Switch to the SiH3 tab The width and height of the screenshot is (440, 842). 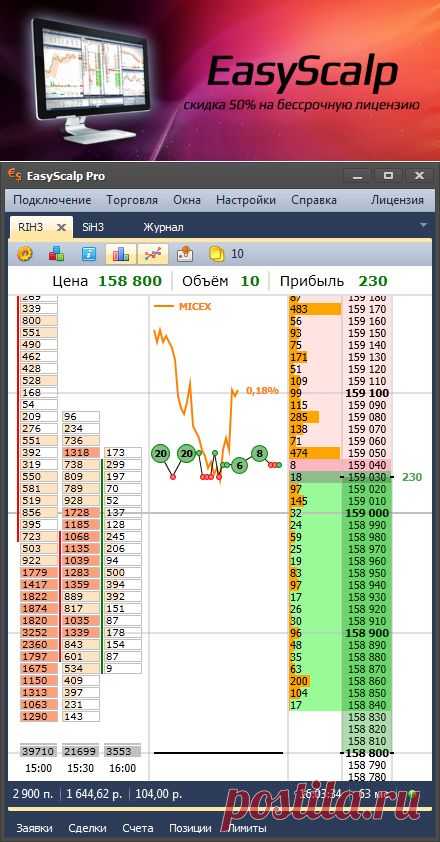point(93,227)
